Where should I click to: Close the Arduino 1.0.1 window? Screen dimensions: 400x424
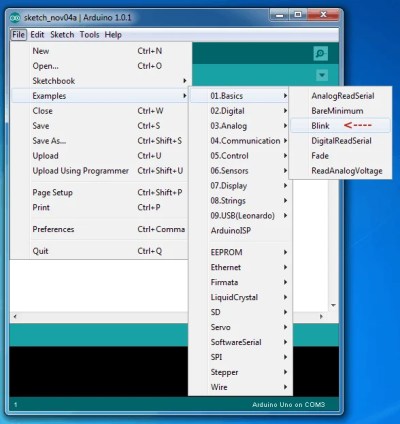click(x=323, y=15)
